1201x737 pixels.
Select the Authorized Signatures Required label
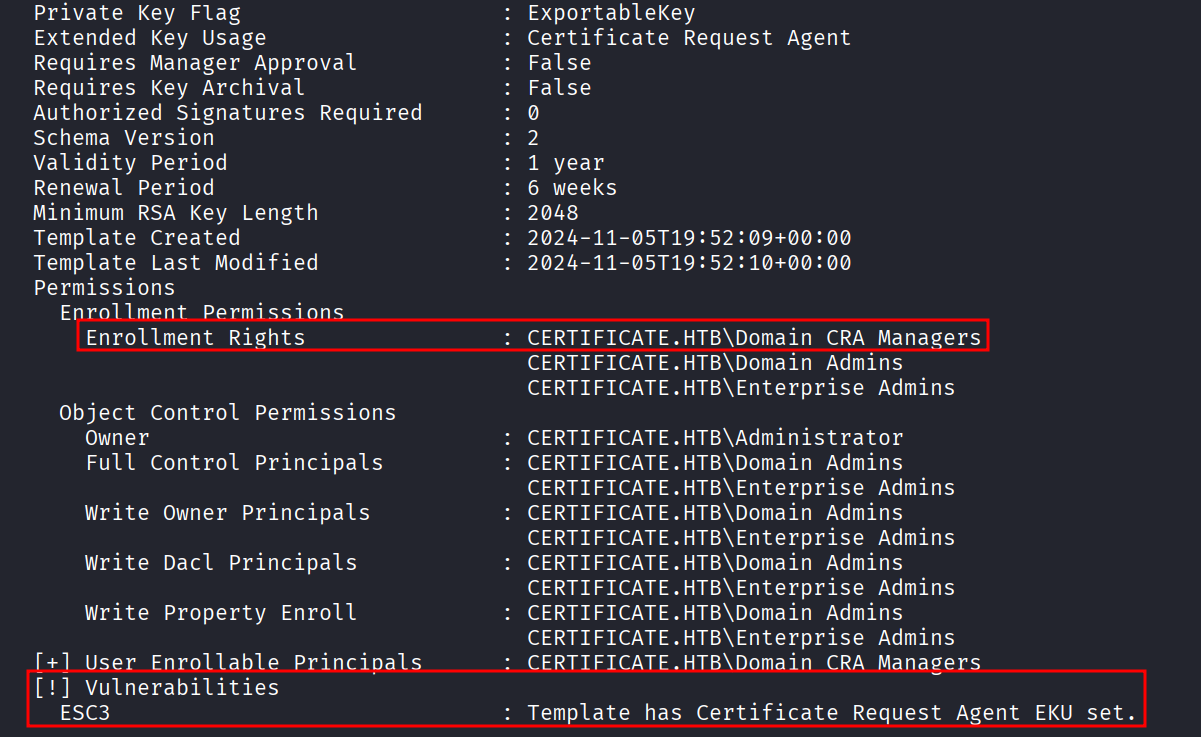coord(228,113)
